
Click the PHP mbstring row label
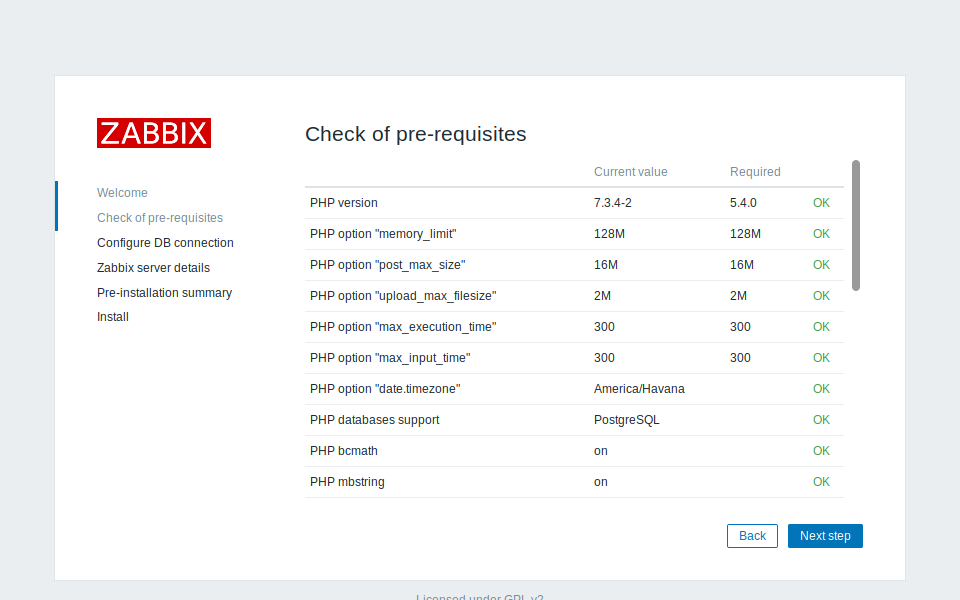coord(347,482)
